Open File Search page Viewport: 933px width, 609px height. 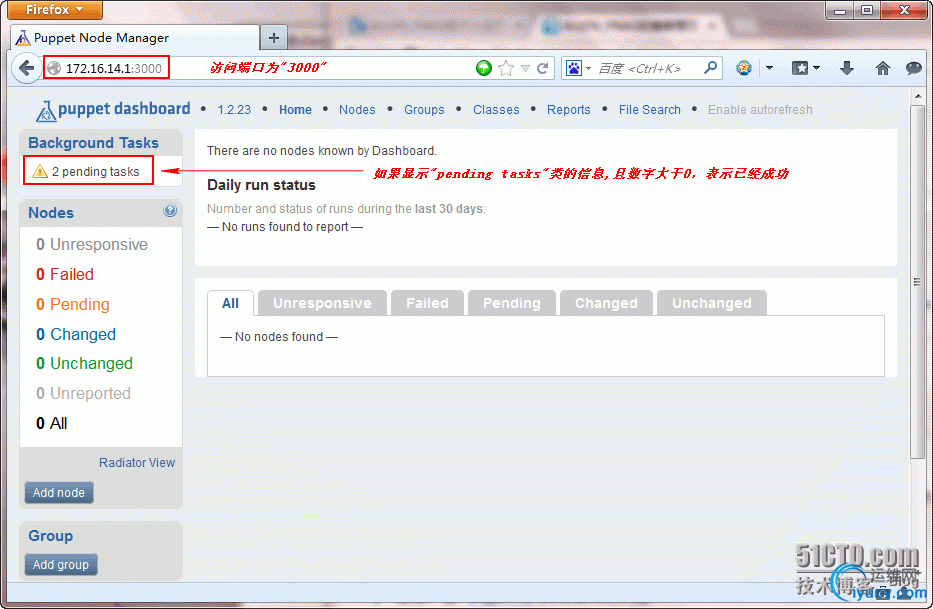pos(650,110)
